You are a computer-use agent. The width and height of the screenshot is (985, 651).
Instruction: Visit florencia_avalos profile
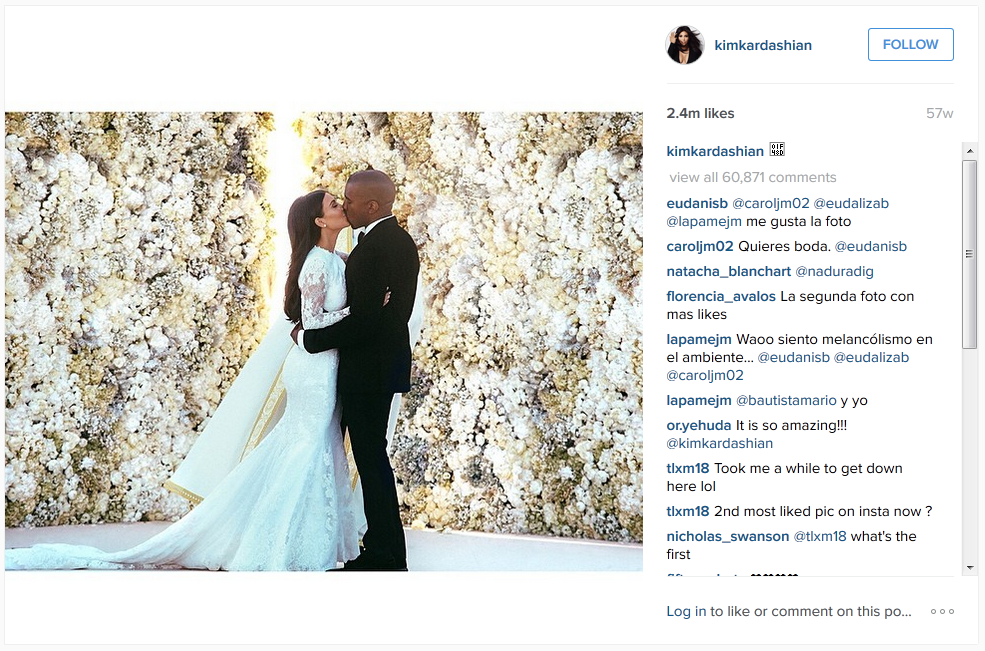(x=721, y=297)
